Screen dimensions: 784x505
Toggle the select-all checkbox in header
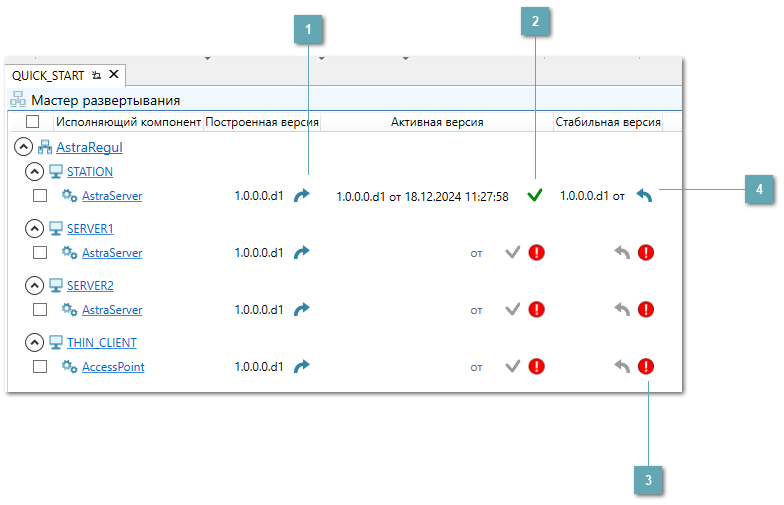coord(32,122)
